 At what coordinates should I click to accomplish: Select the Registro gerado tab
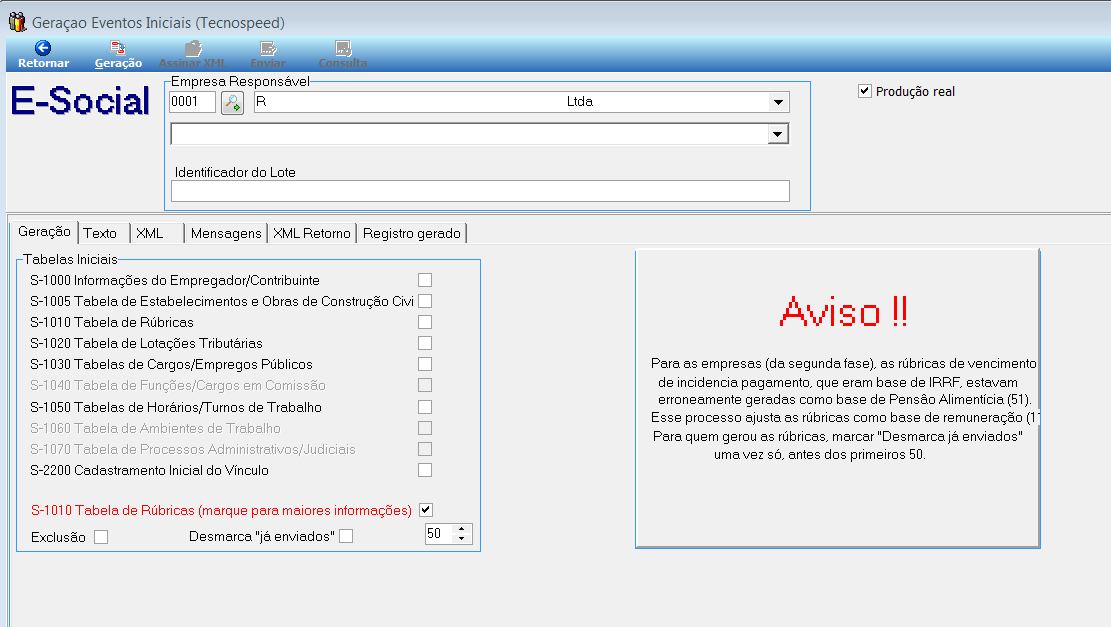[411, 233]
